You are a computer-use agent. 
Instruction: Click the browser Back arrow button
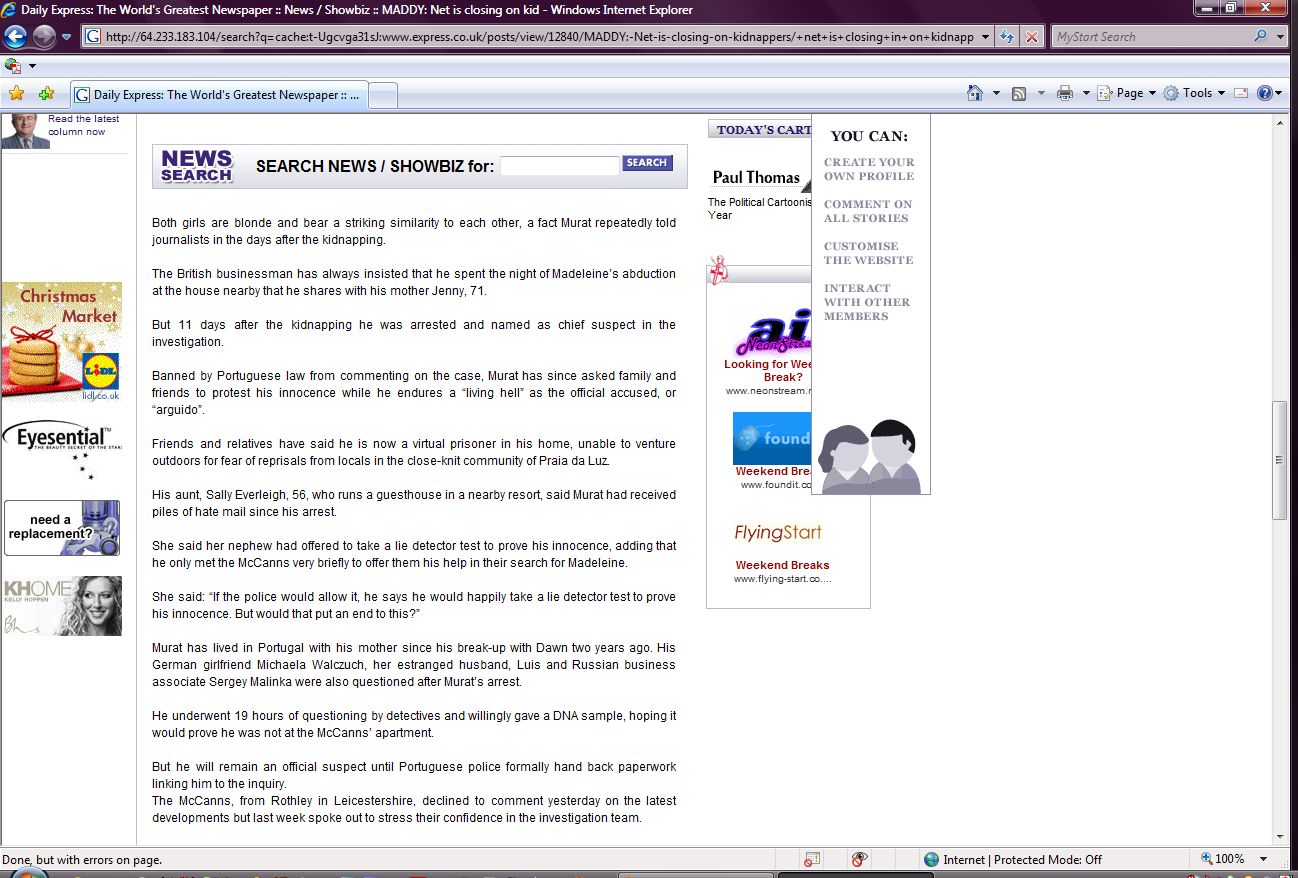(15, 37)
